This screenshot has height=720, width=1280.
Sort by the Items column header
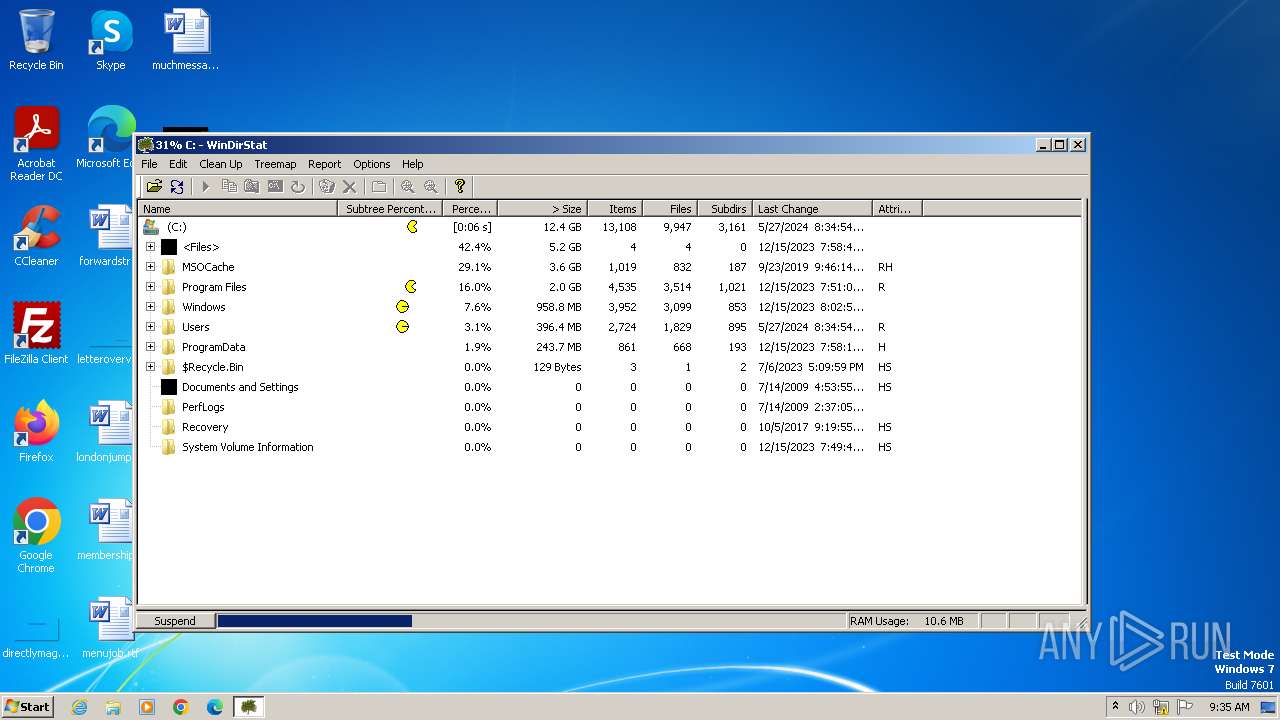click(614, 209)
